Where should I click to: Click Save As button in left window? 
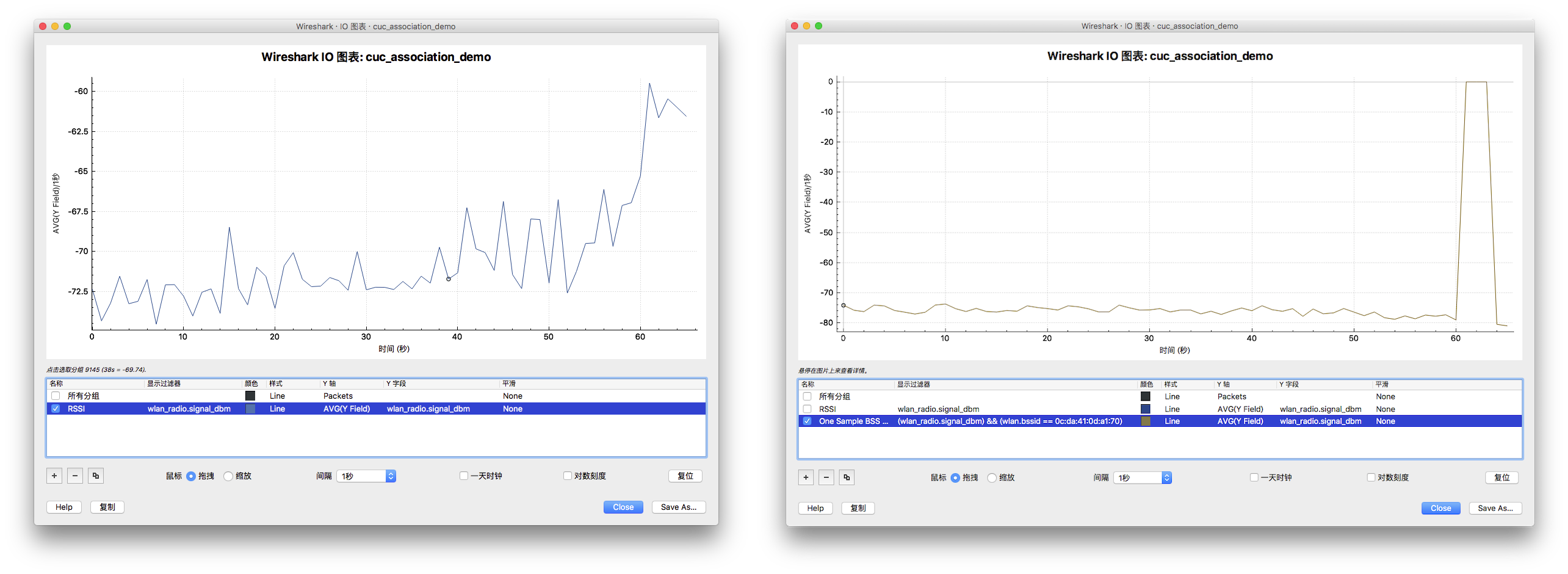click(x=678, y=507)
